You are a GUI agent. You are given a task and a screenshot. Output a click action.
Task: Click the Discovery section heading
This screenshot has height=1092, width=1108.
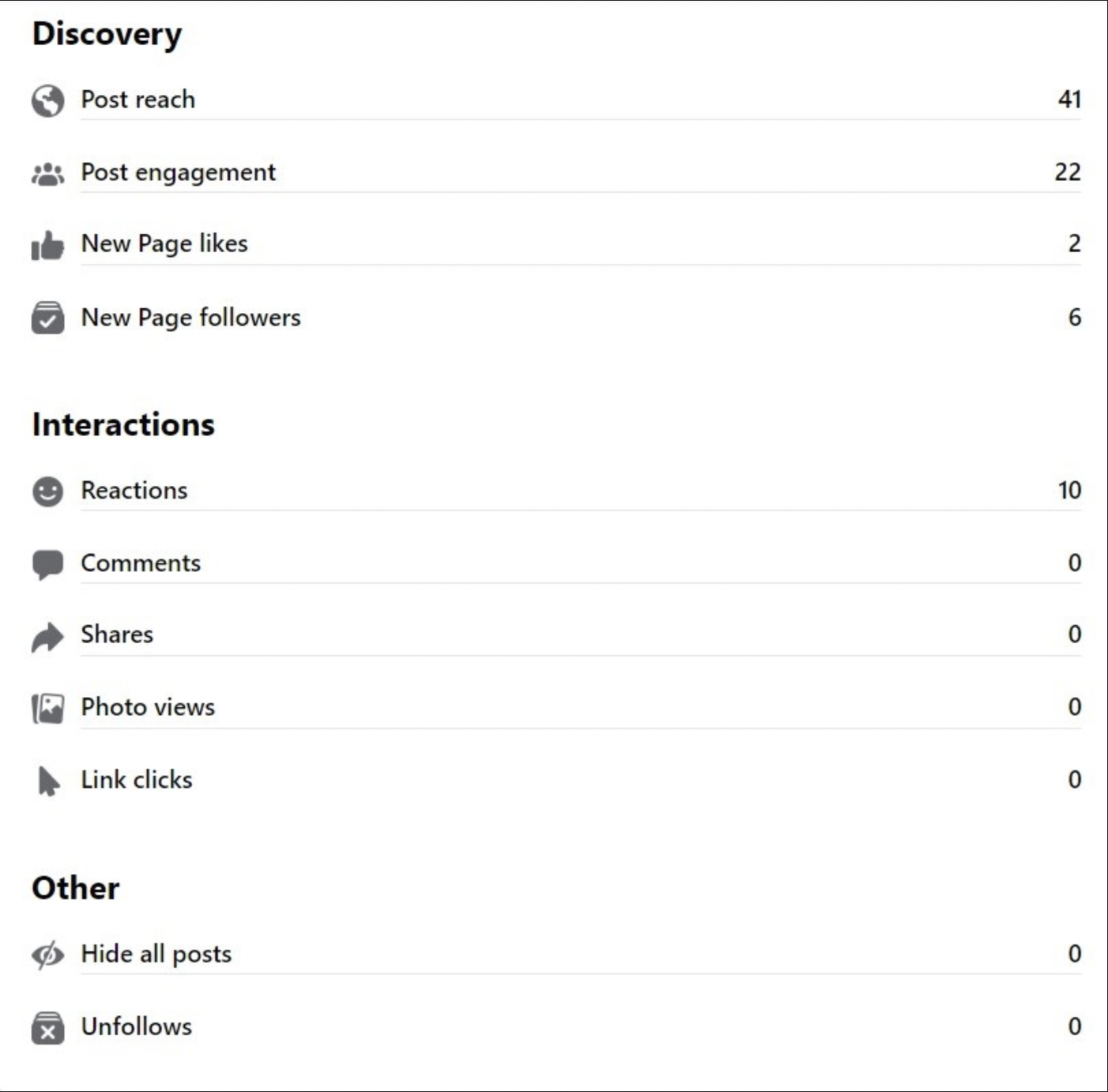point(107,35)
